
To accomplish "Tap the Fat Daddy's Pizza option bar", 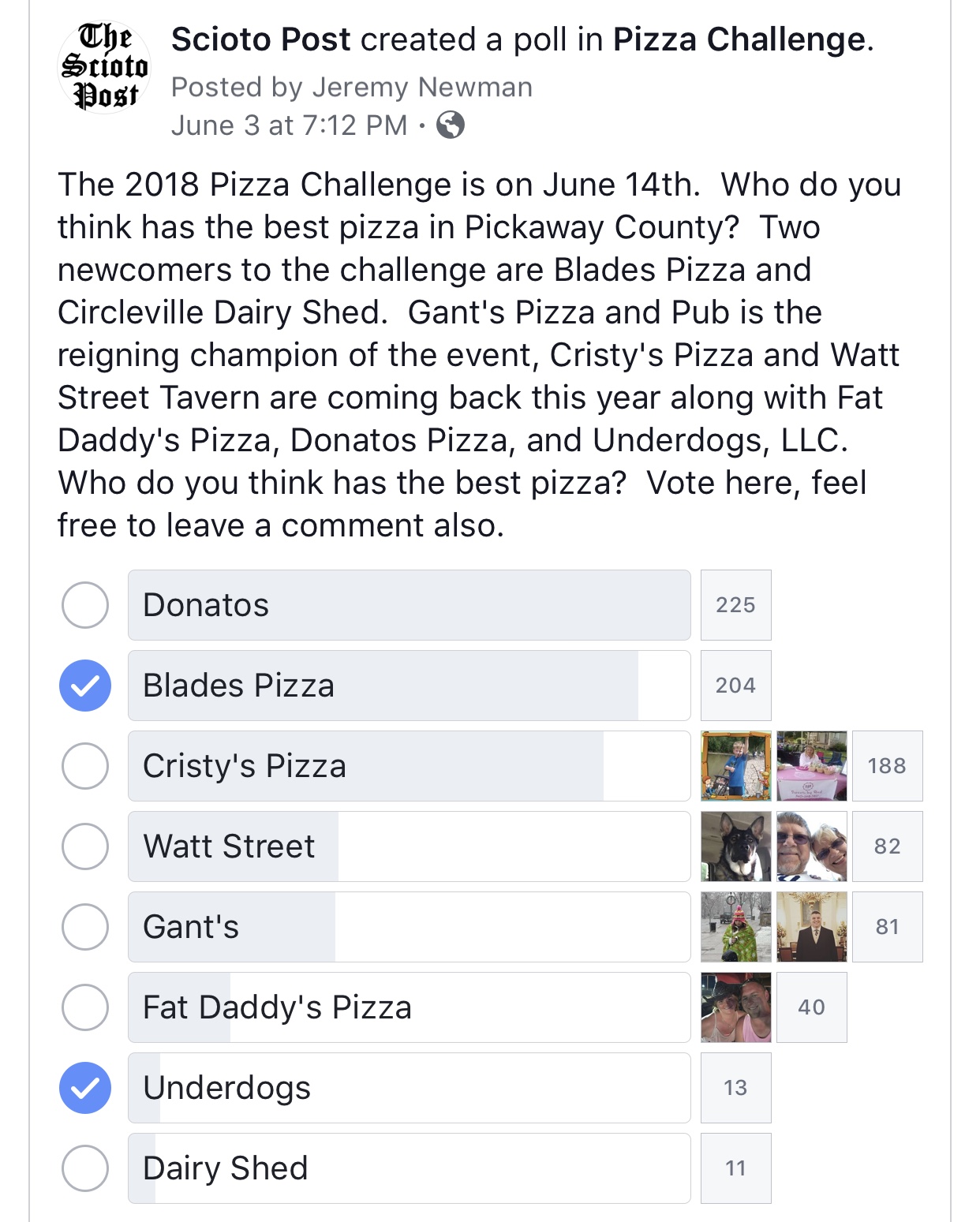I will [x=410, y=1007].
